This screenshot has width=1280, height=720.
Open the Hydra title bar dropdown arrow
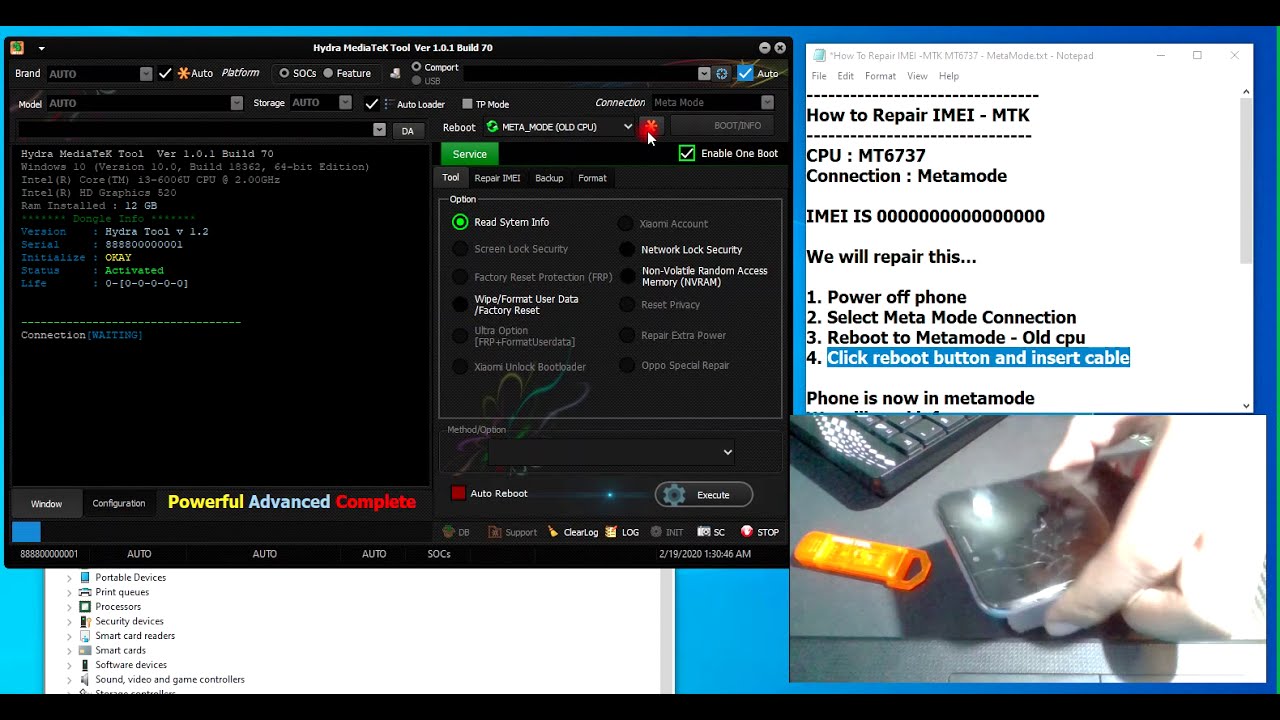41,48
